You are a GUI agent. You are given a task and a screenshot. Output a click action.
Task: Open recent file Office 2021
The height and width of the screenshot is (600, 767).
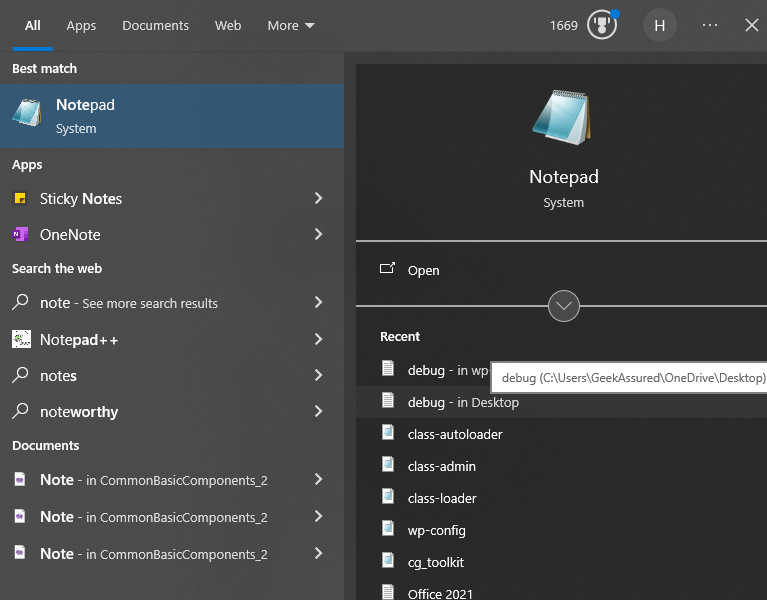(561, 591)
